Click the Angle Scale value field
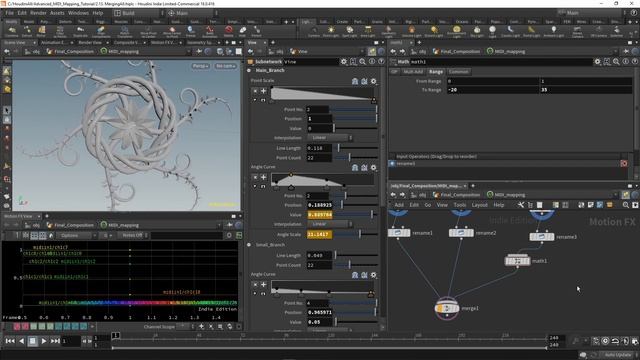Screen dimensions: 640x360 (x=319, y=234)
